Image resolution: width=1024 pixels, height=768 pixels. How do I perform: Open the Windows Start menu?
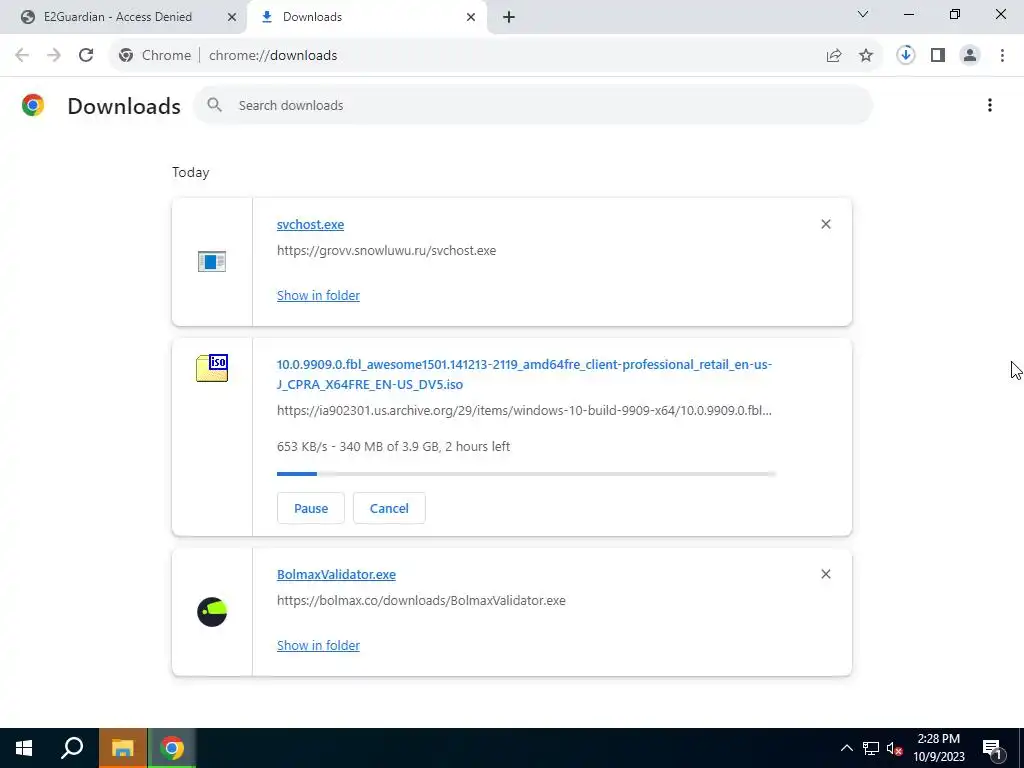coord(24,748)
